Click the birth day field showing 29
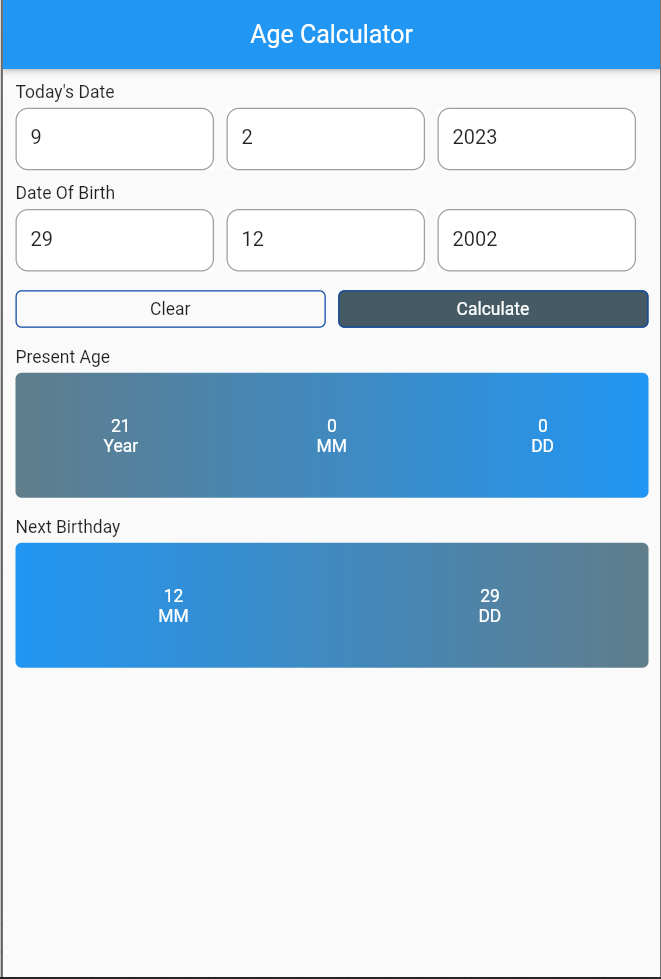 pyautogui.click(x=114, y=240)
